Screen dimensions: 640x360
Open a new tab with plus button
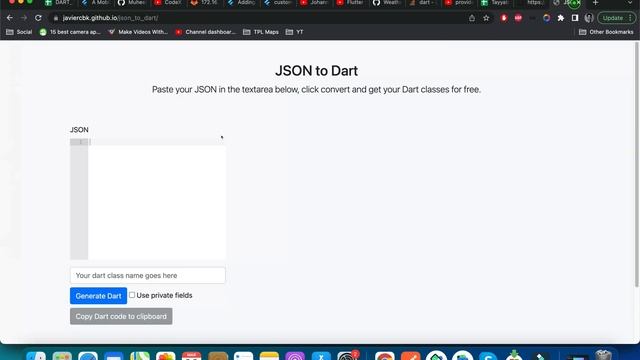(595, 3)
